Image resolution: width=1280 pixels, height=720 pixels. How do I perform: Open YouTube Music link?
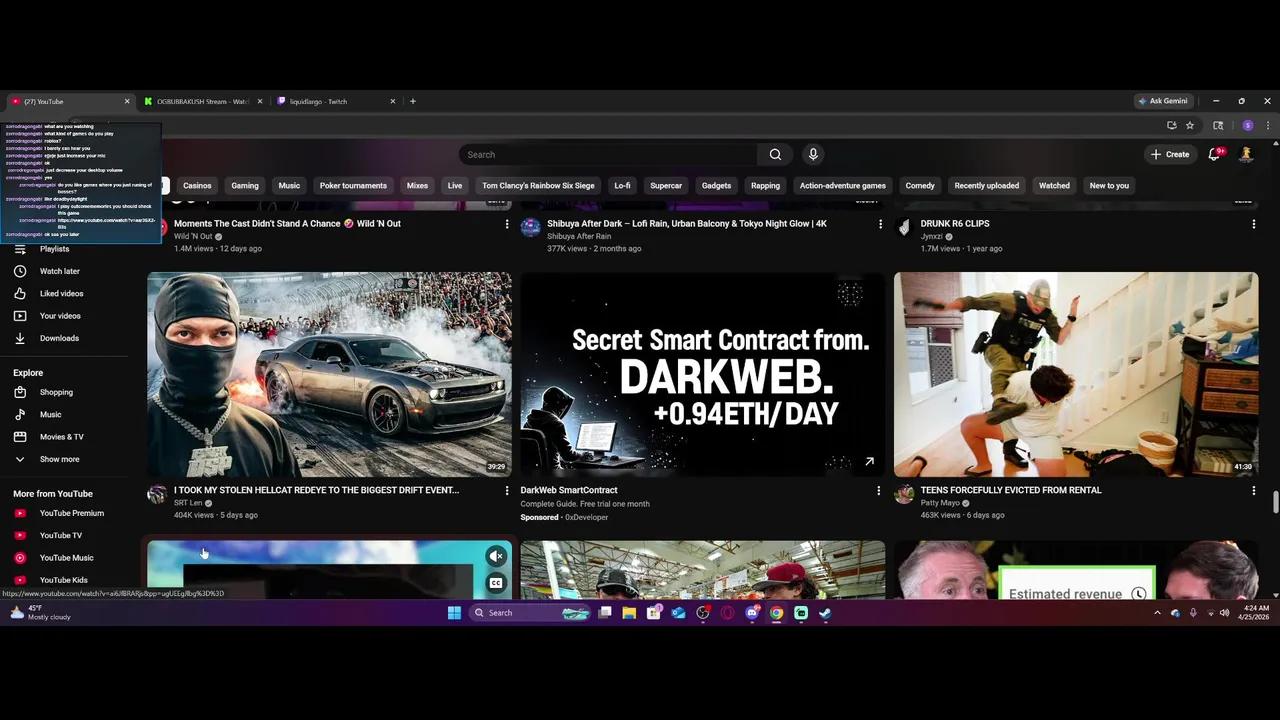pos(66,558)
